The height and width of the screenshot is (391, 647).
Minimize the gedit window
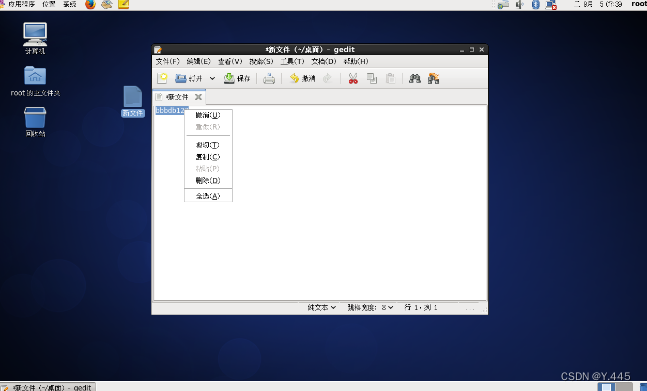coord(462,49)
